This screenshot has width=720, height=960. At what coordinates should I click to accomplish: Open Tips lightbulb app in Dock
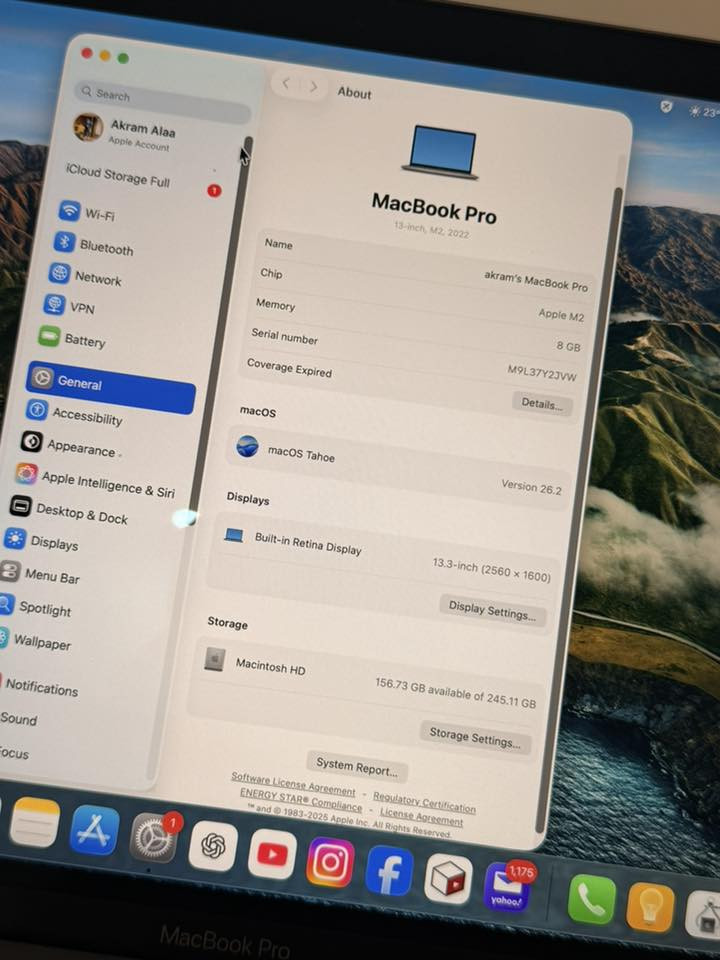coord(650,907)
